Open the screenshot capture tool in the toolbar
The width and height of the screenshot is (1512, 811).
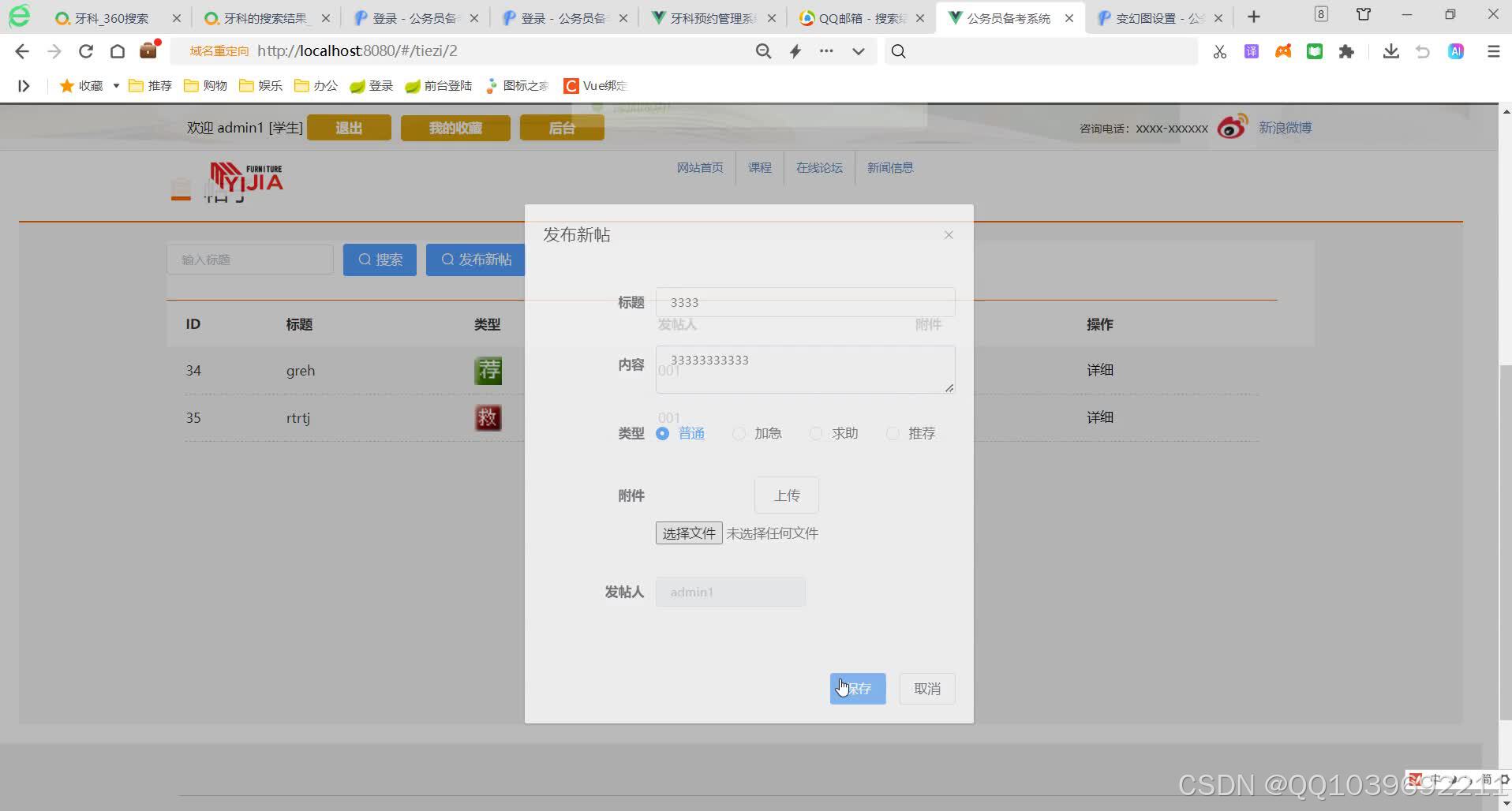[x=1219, y=50]
